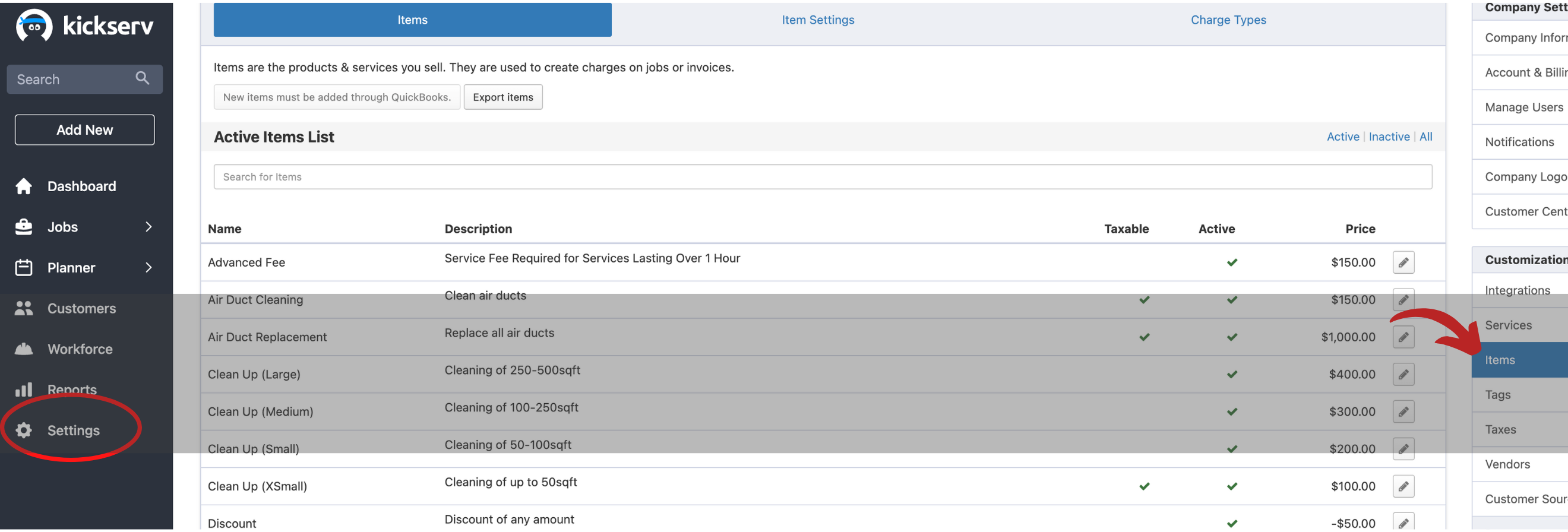Open the Item Settings tab
The width and height of the screenshot is (1568, 532).
point(817,20)
